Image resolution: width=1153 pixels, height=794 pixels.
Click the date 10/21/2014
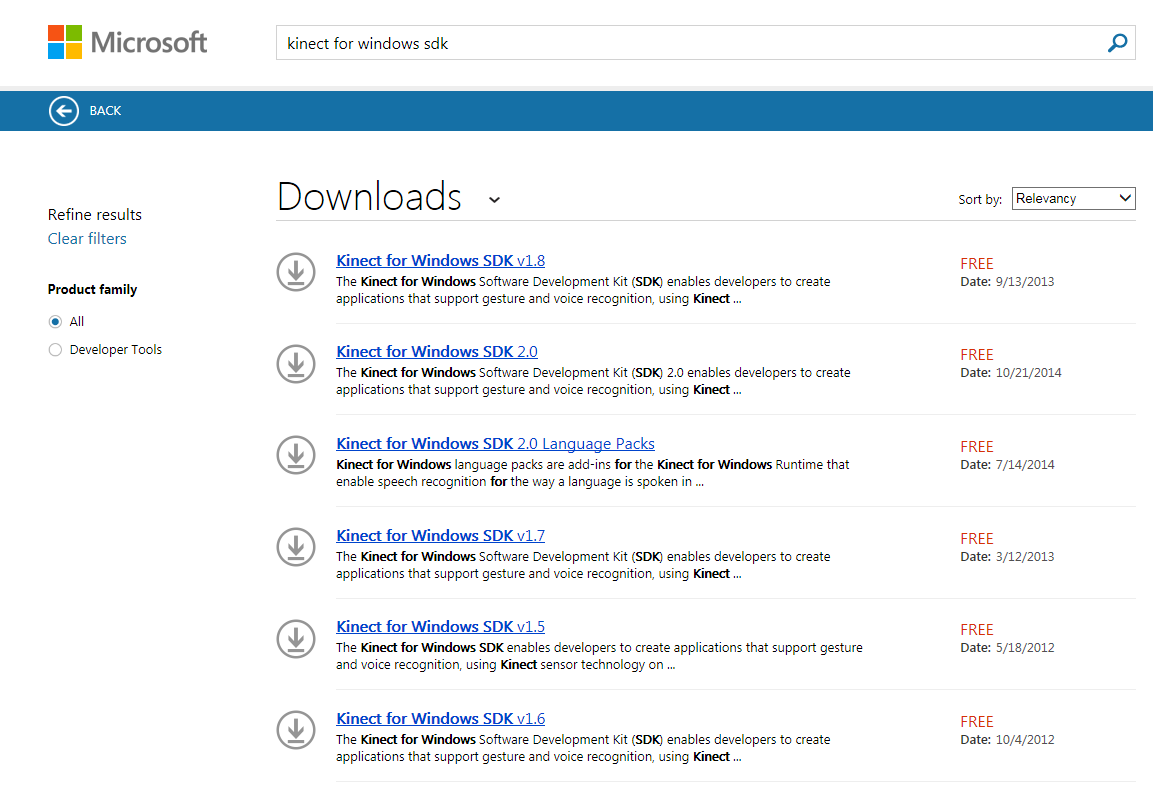(1028, 373)
